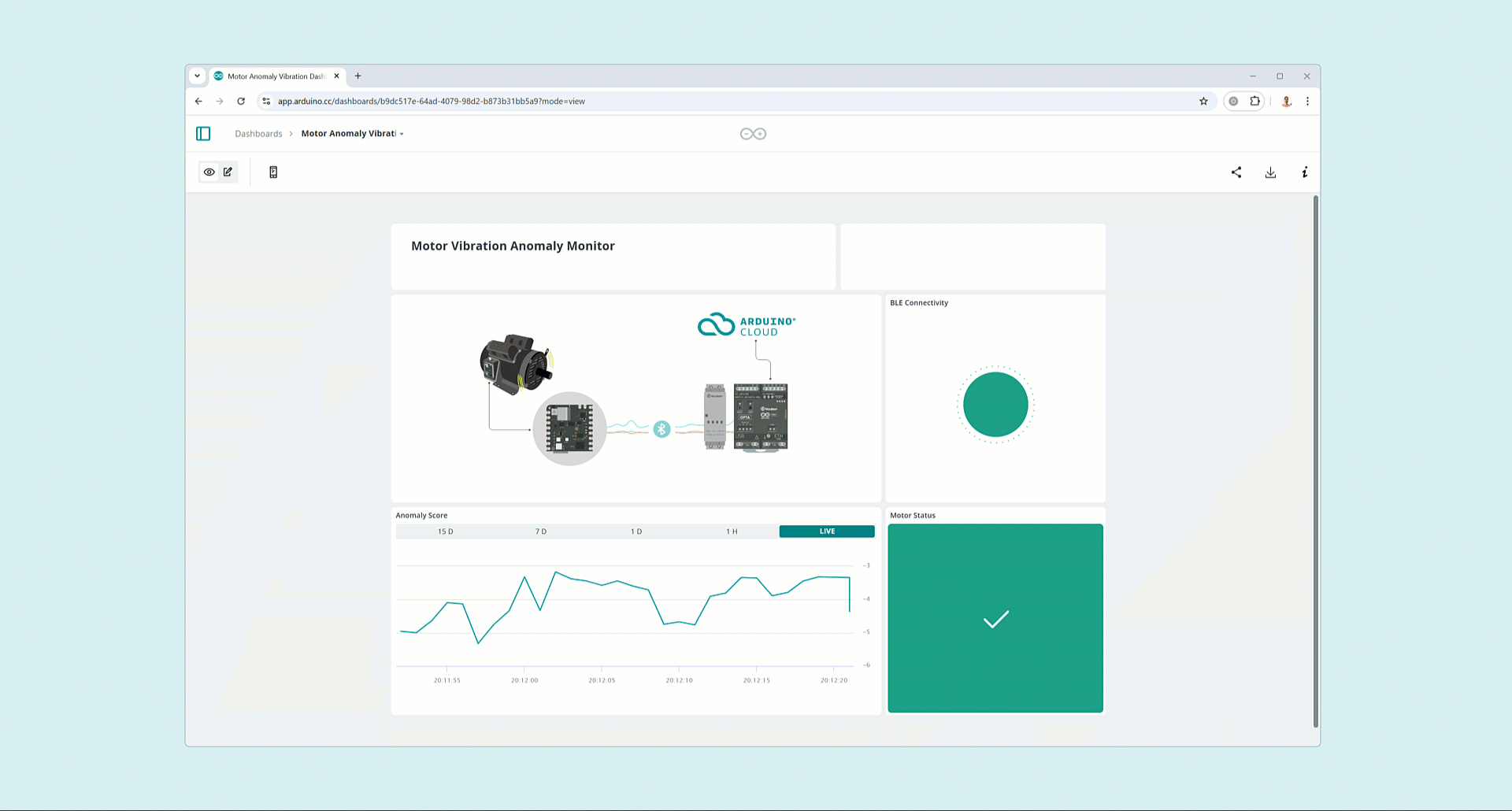Image resolution: width=1512 pixels, height=811 pixels.
Task: Expand browser tab search menu
Action: pyautogui.click(x=197, y=76)
